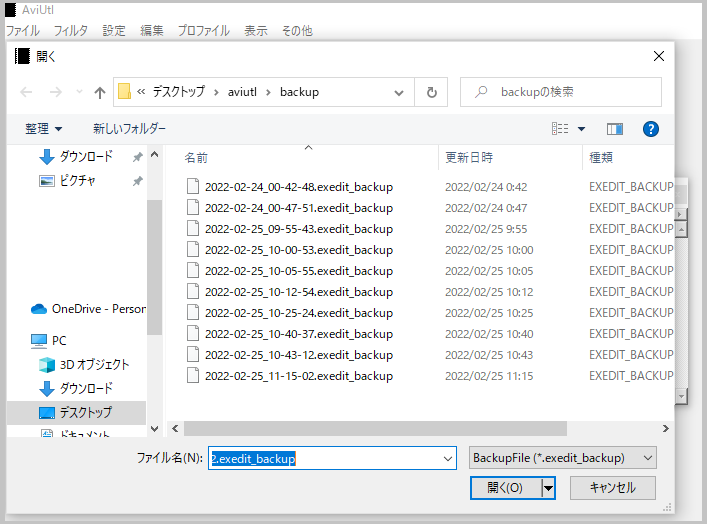Open the 設定 menu in AviUtl
Screen dimensions: 707x524
[114, 31]
